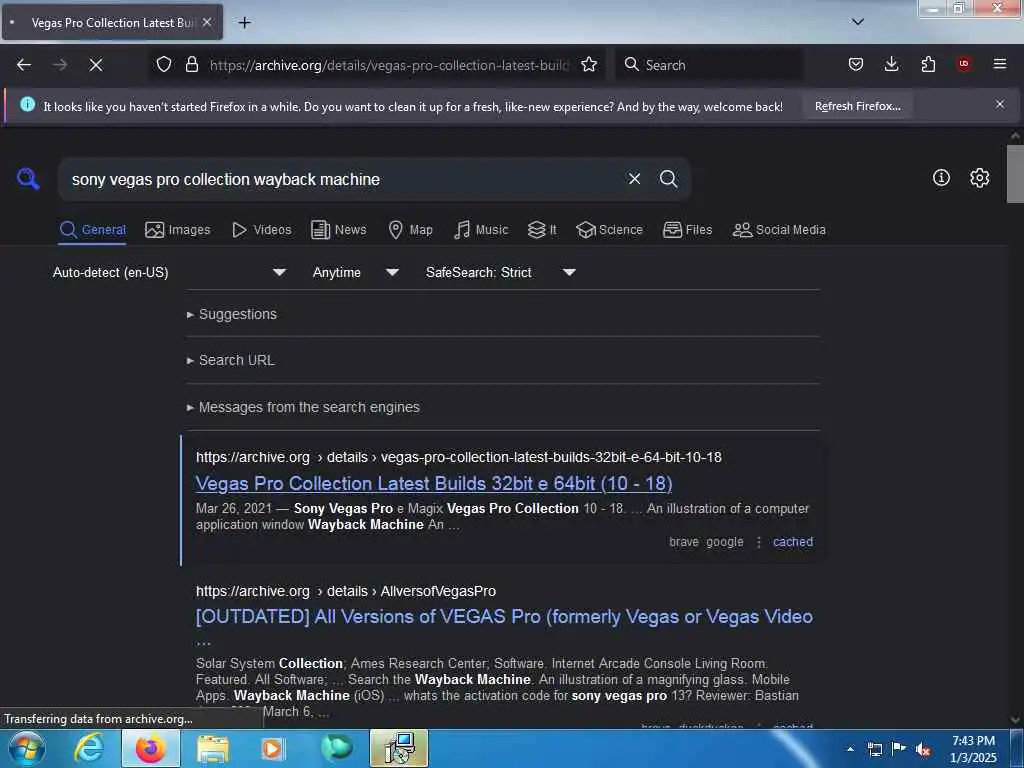This screenshot has height=768, width=1024.
Task: Save page to Pocket
Action: coord(856,65)
